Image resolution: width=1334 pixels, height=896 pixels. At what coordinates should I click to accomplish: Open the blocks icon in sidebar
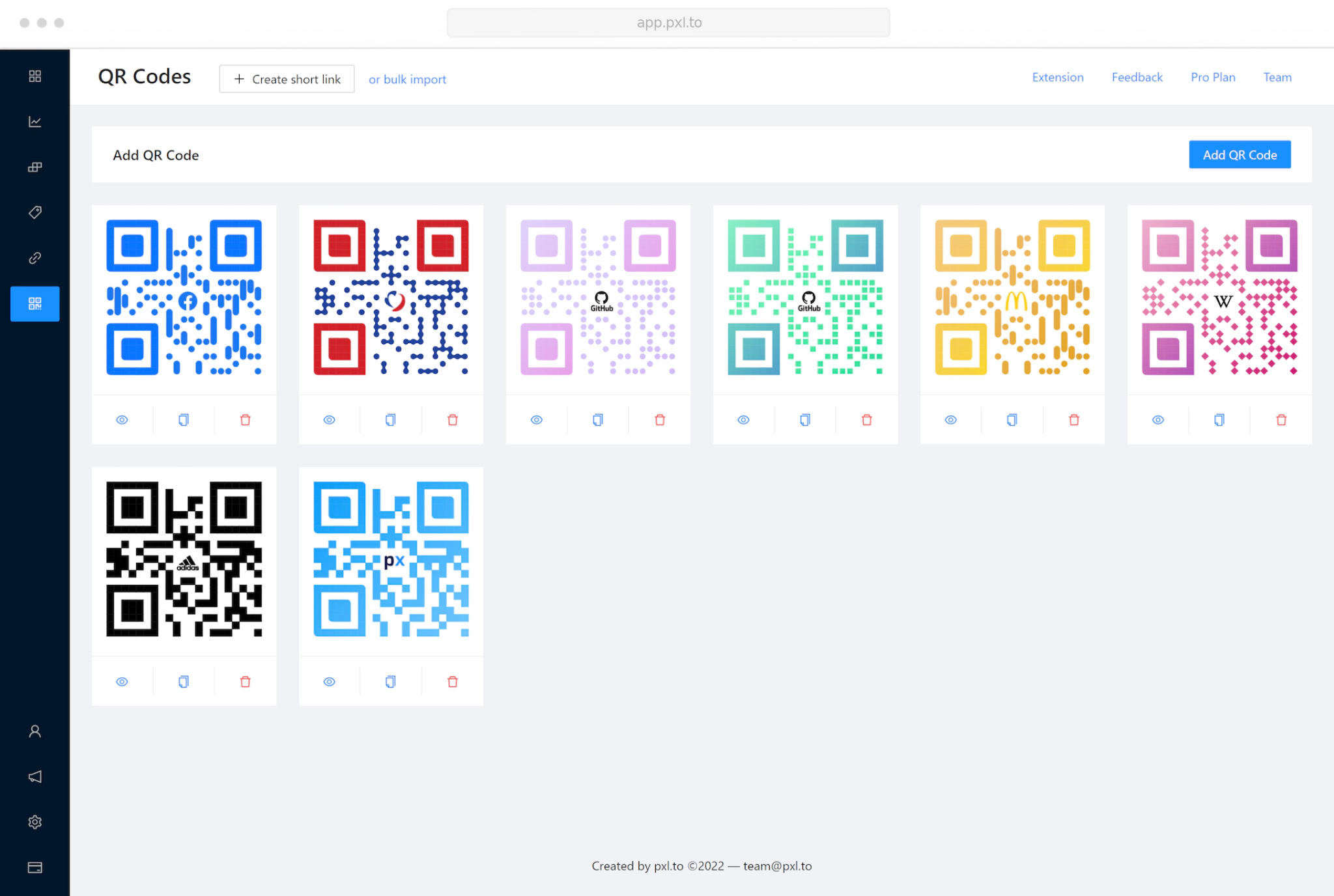35,167
